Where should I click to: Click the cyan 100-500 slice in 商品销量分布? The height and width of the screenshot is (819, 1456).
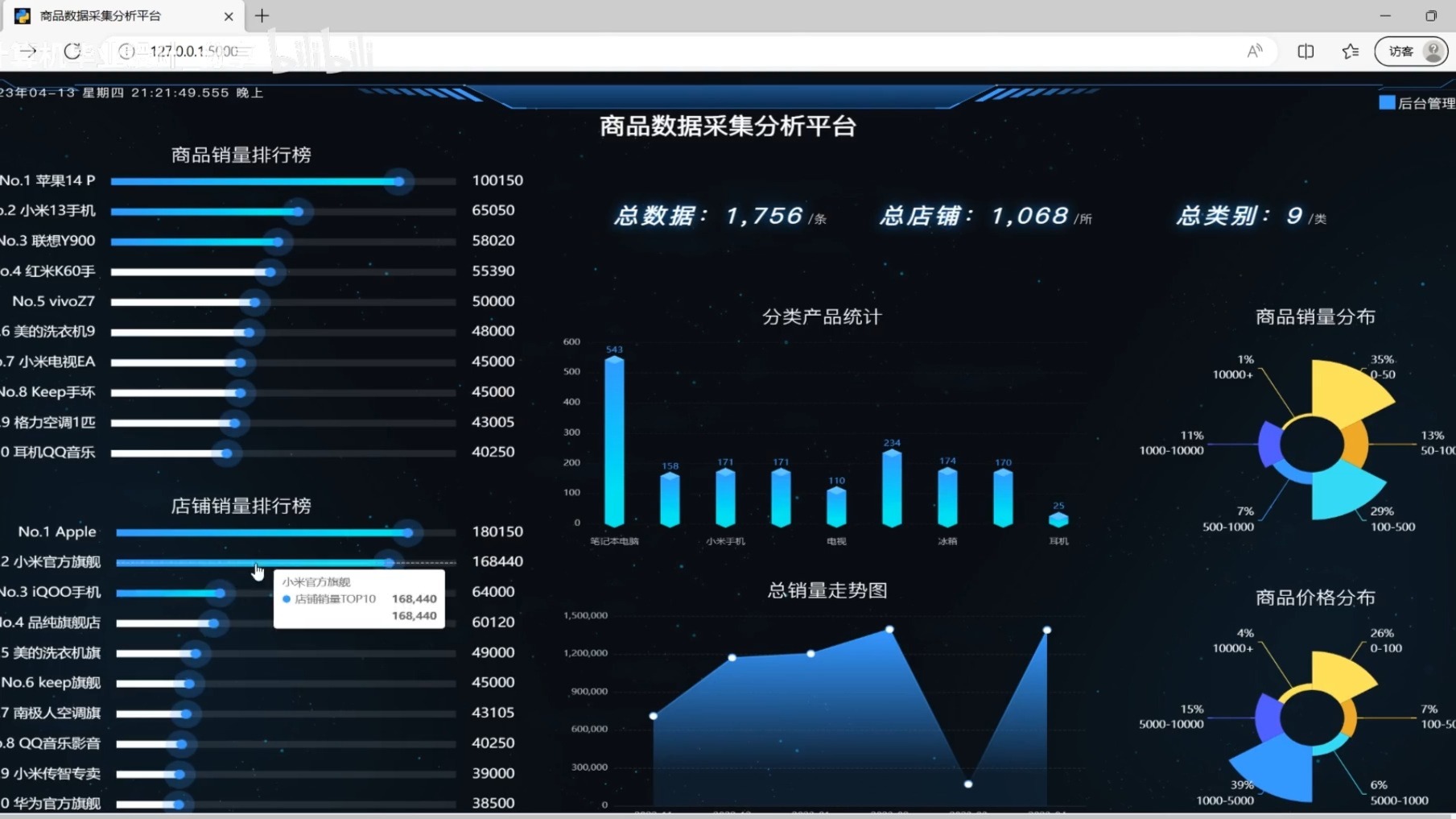pyautogui.click(x=1343, y=490)
